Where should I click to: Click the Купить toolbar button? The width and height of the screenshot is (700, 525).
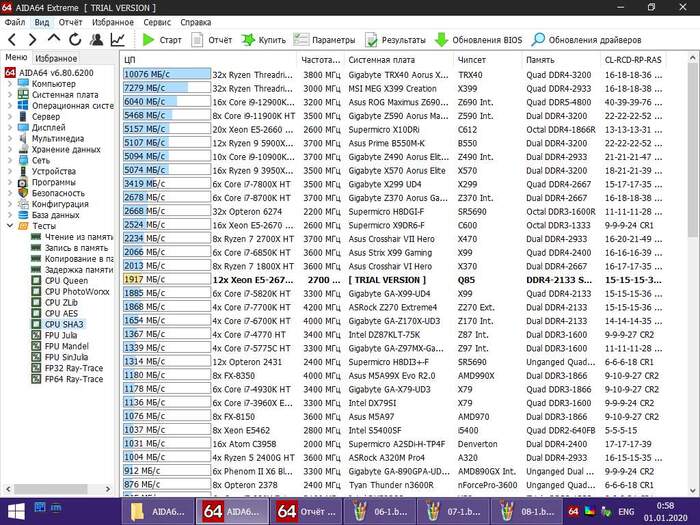[263, 40]
